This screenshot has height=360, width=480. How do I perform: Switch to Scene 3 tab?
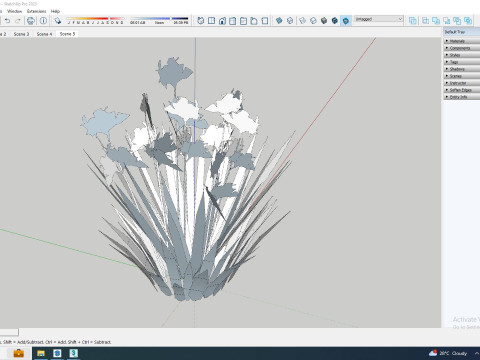(21, 34)
